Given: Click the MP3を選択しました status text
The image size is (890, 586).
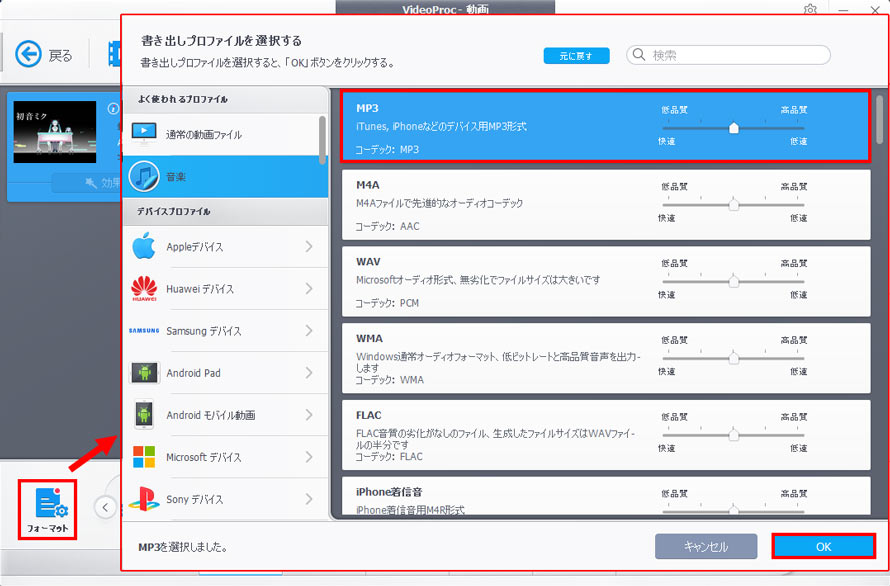Looking at the screenshot, I should pyautogui.click(x=183, y=547).
